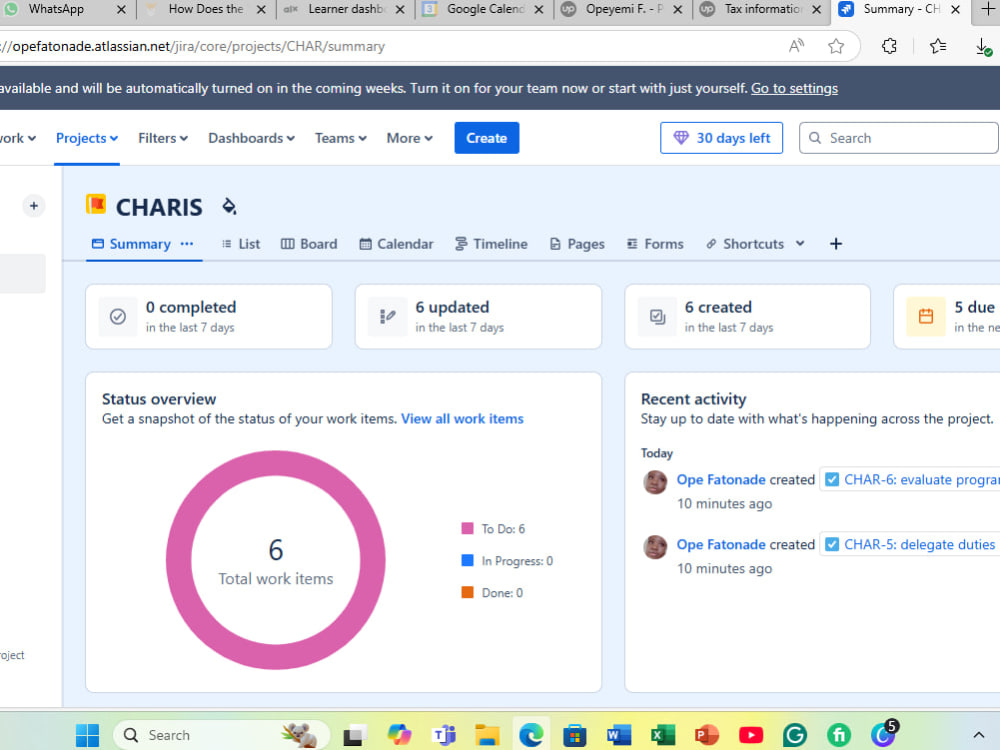Open a new browser tab
This screenshot has height=750, width=1000.
pos(987,9)
